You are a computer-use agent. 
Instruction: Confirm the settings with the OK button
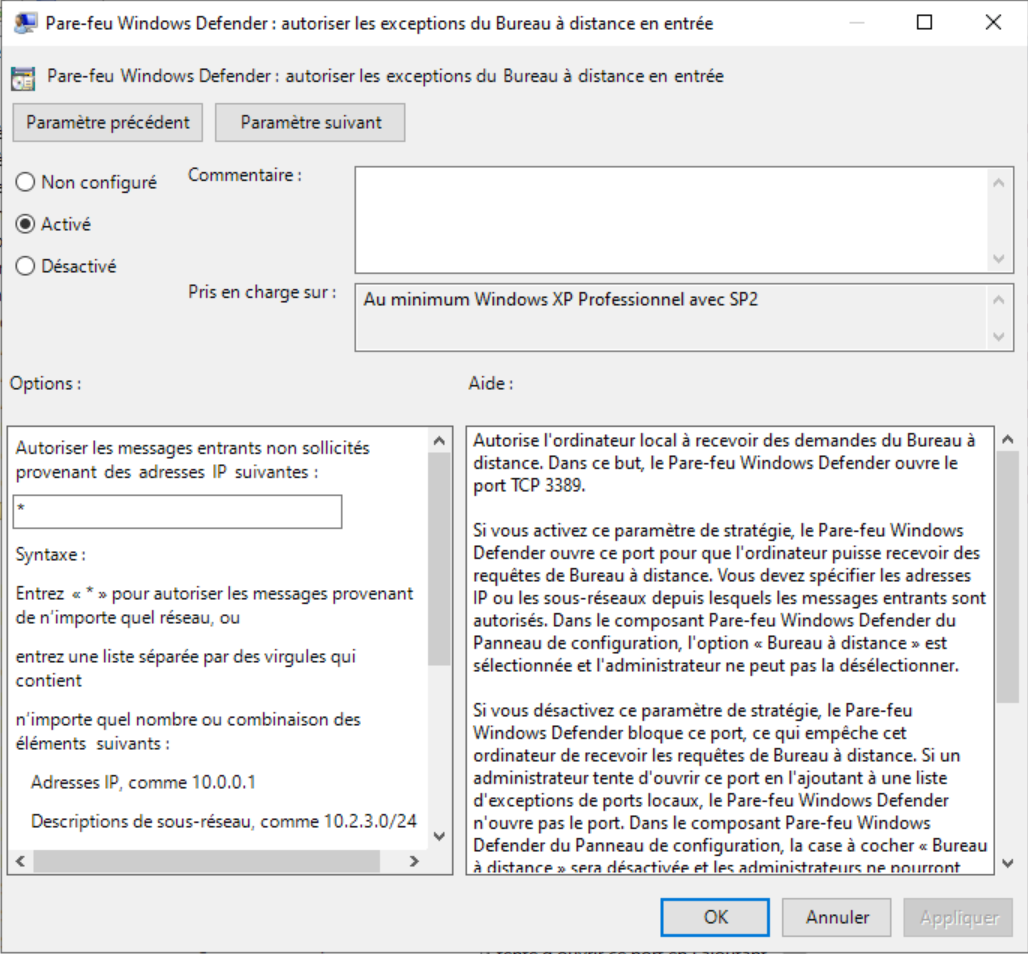pyautogui.click(x=715, y=917)
